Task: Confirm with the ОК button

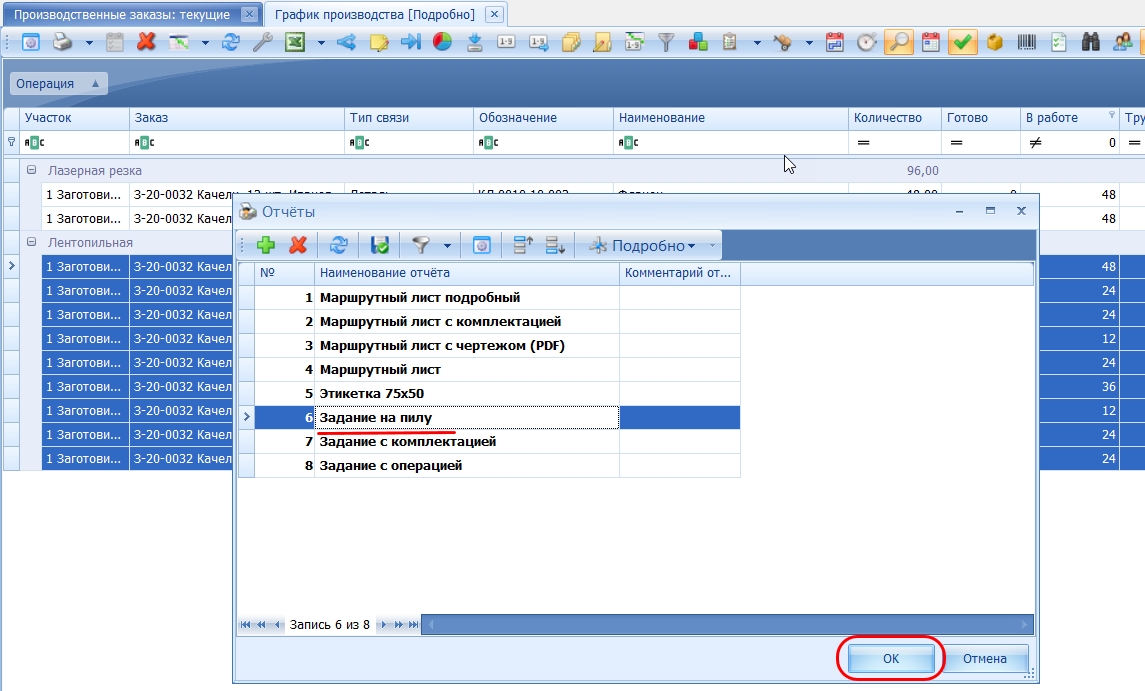Action: click(891, 659)
